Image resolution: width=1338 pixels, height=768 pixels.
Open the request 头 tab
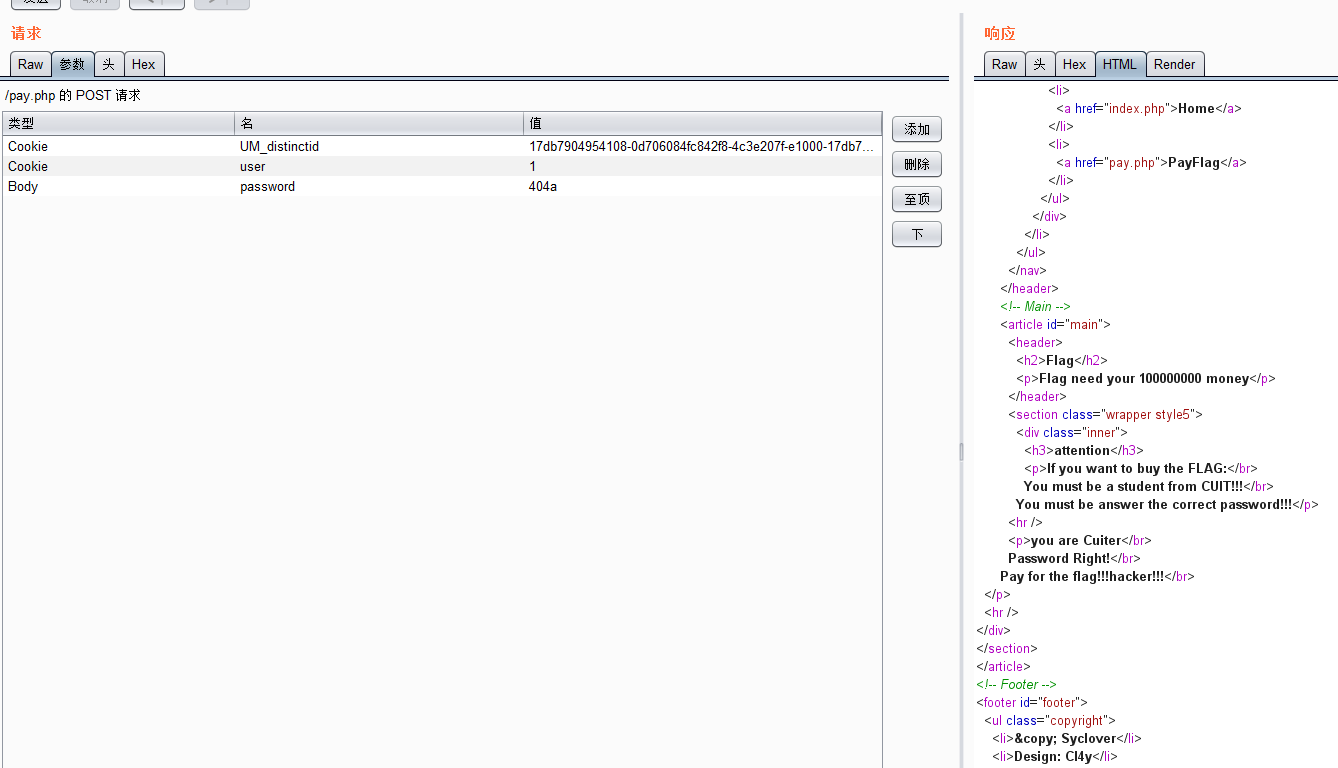tap(108, 64)
